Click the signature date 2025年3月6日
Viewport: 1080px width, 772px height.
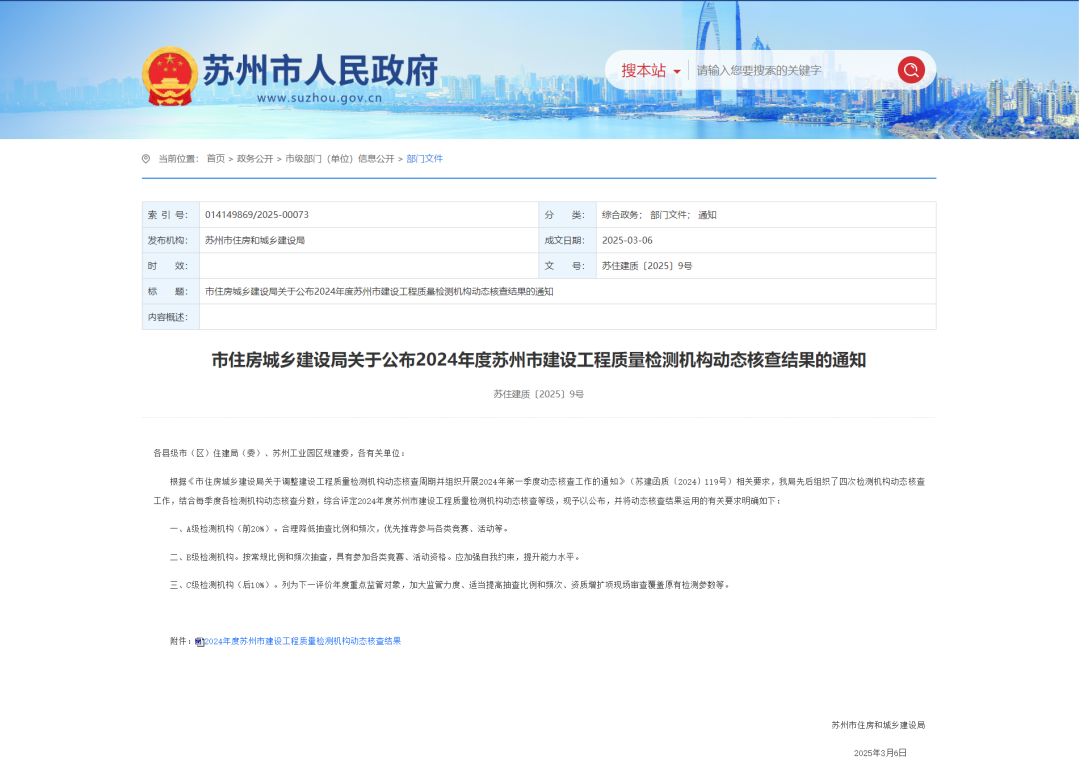point(880,752)
